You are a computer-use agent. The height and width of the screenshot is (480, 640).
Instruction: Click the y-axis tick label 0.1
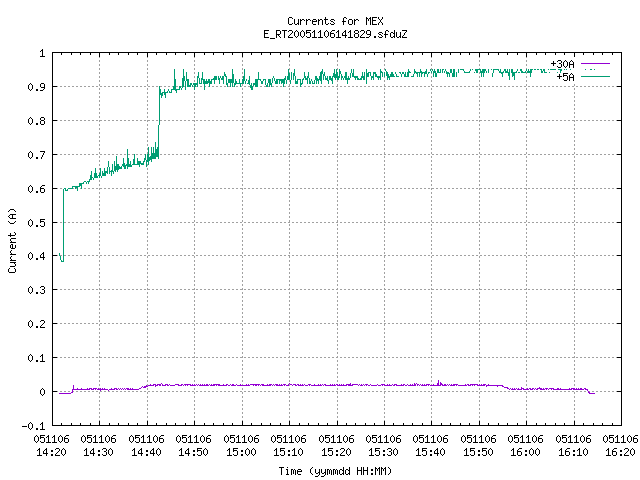[x=36, y=358]
